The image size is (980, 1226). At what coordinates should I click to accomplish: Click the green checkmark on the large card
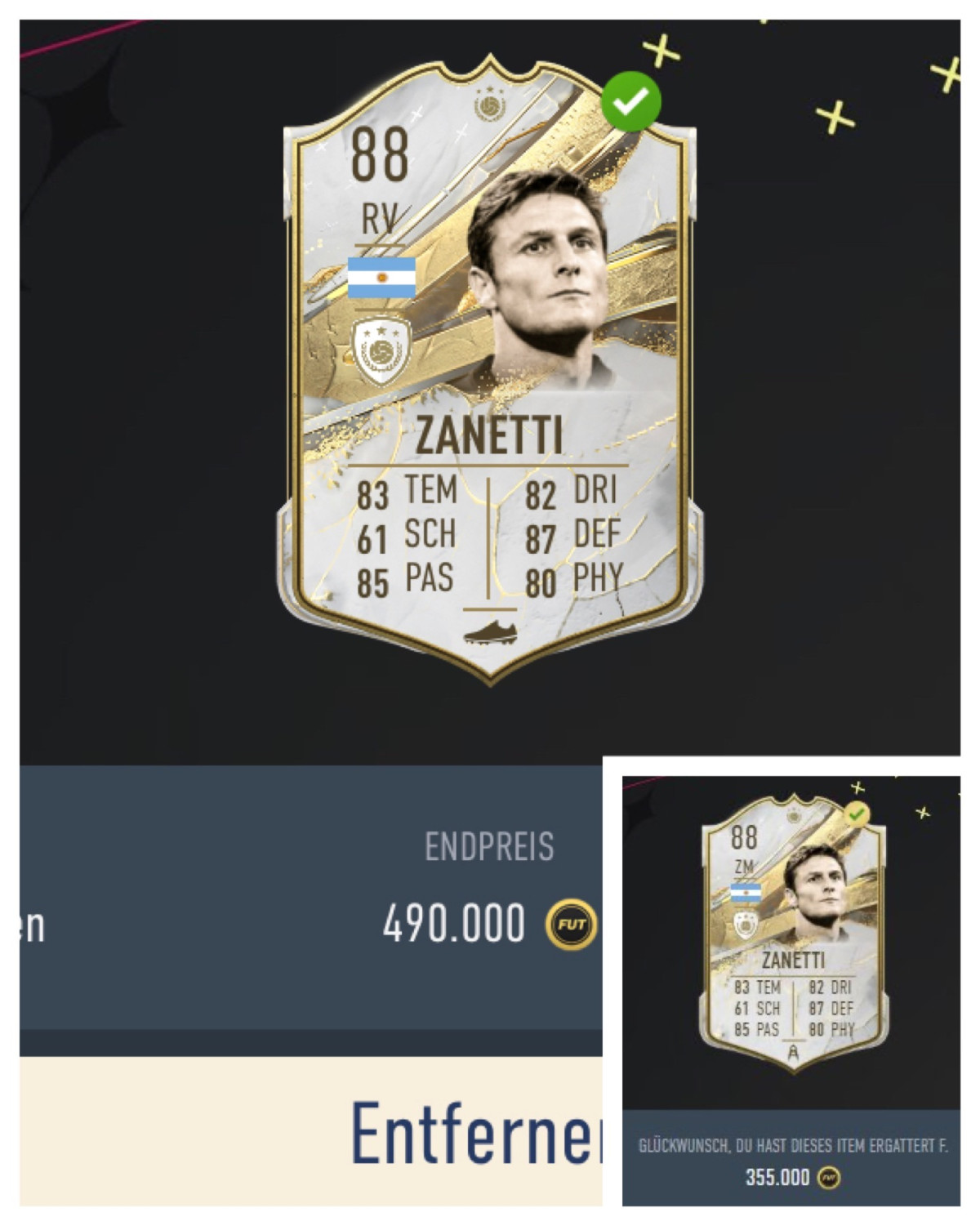click(x=631, y=100)
